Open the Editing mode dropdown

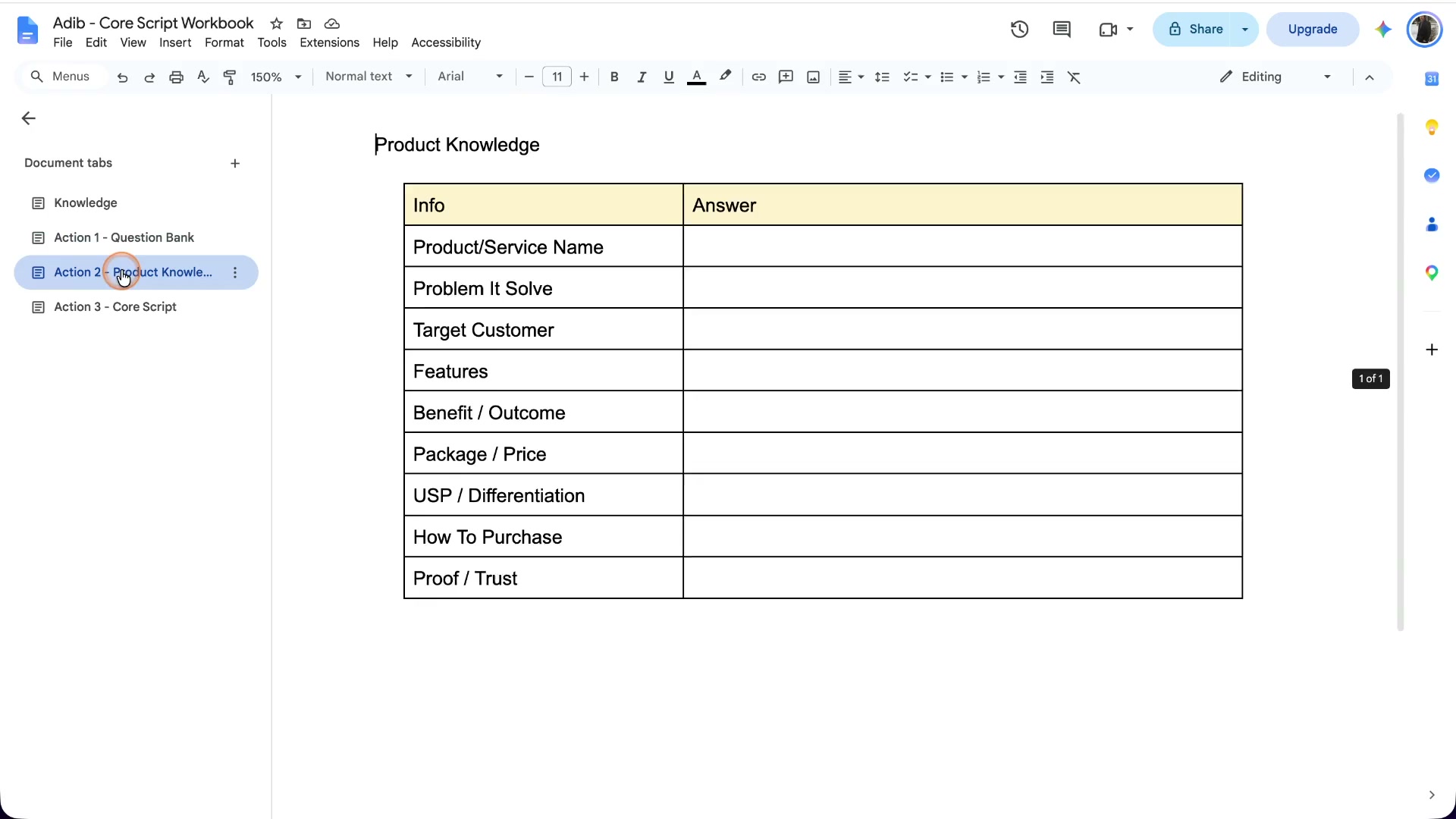(x=1276, y=77)
